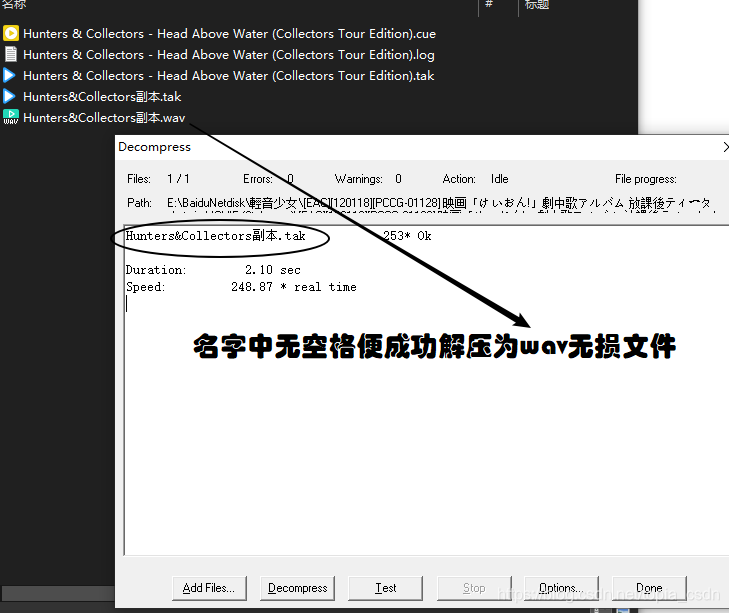This screenshot has height=613, width=729.
Task: Click the Errors: 0 counter
Action: [x=268, y=179]
